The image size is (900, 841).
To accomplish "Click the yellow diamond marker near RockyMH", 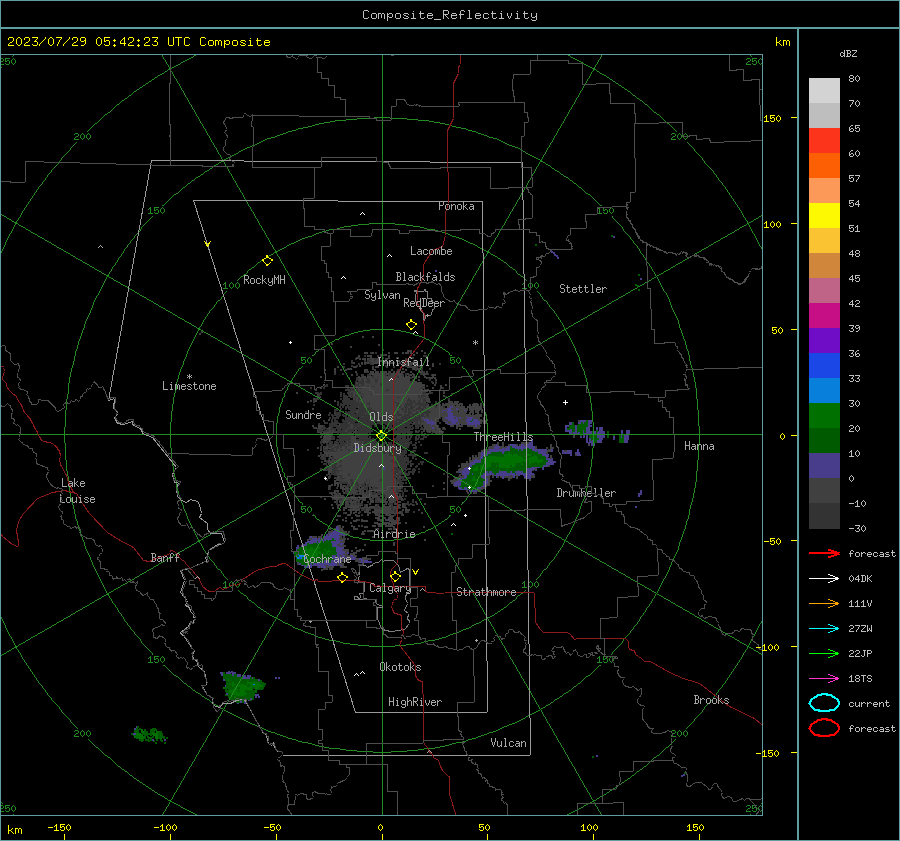I will (x=267, y=261).
